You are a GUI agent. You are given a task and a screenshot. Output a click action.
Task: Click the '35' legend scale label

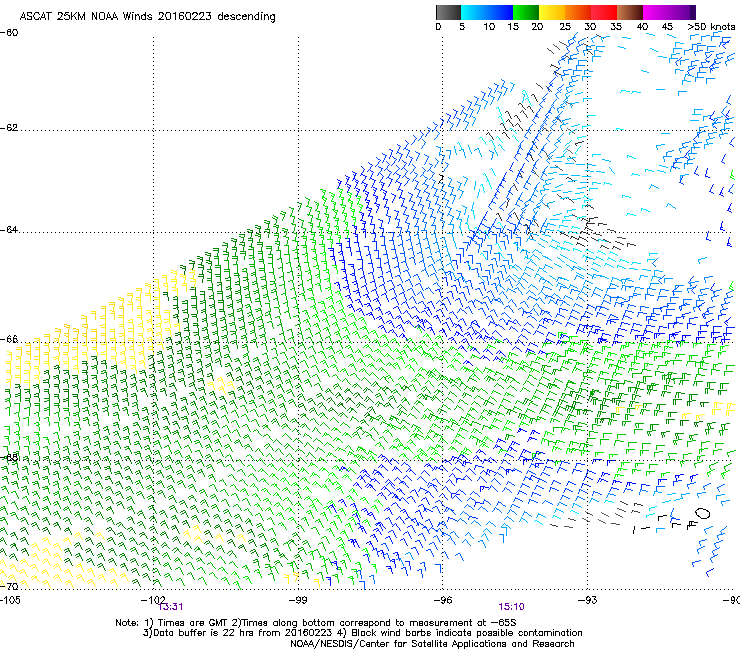(616, 27)
